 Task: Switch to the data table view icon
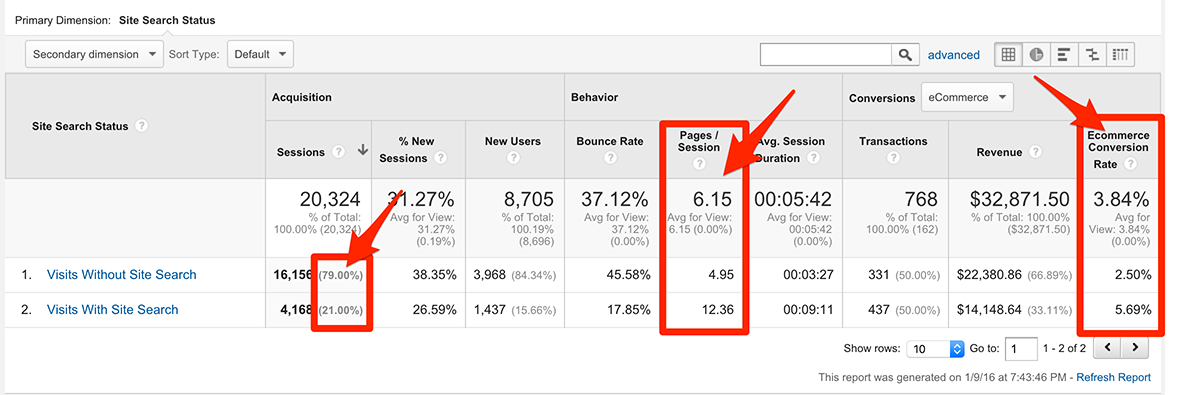1007,54
